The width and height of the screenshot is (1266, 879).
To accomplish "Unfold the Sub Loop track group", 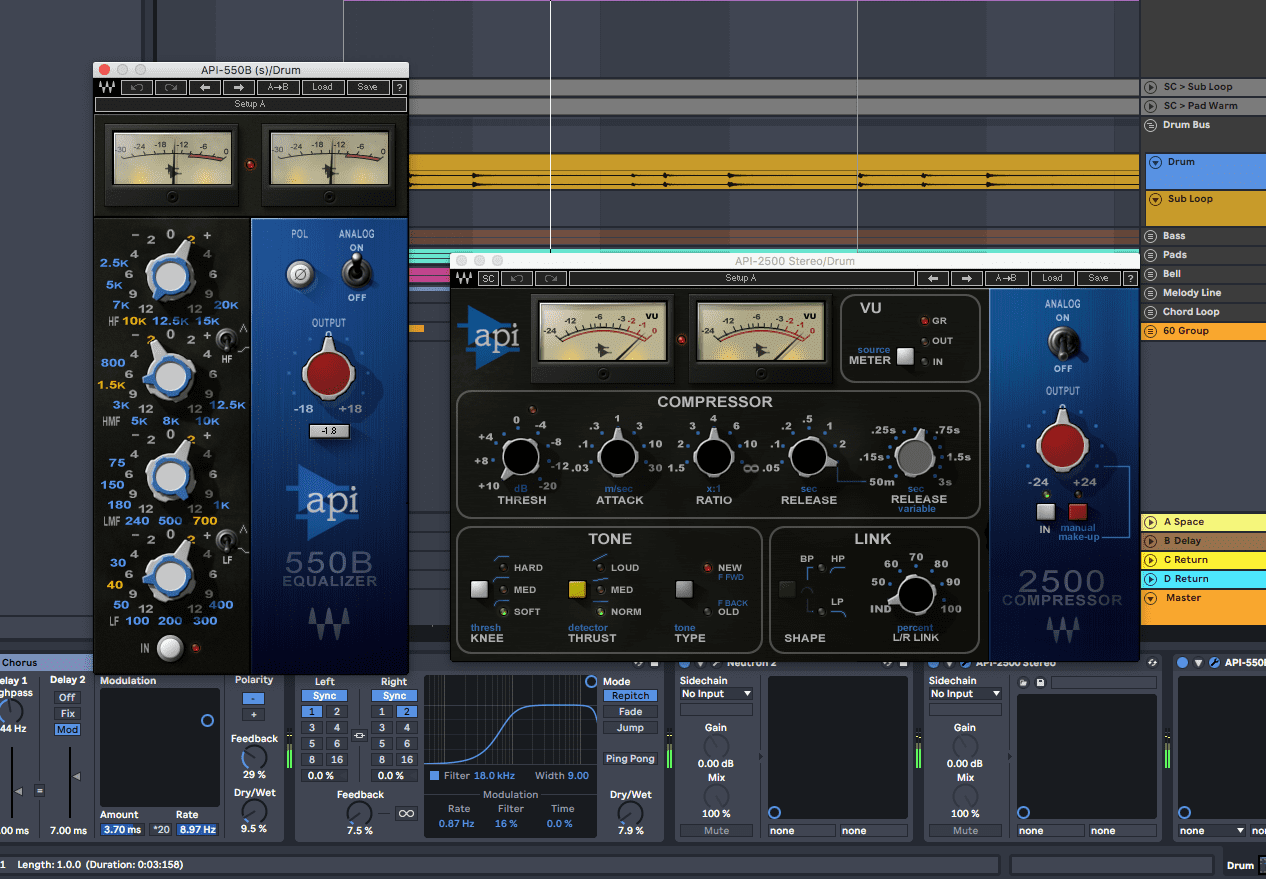I will pyautogui.click(x=1155, y=199).
